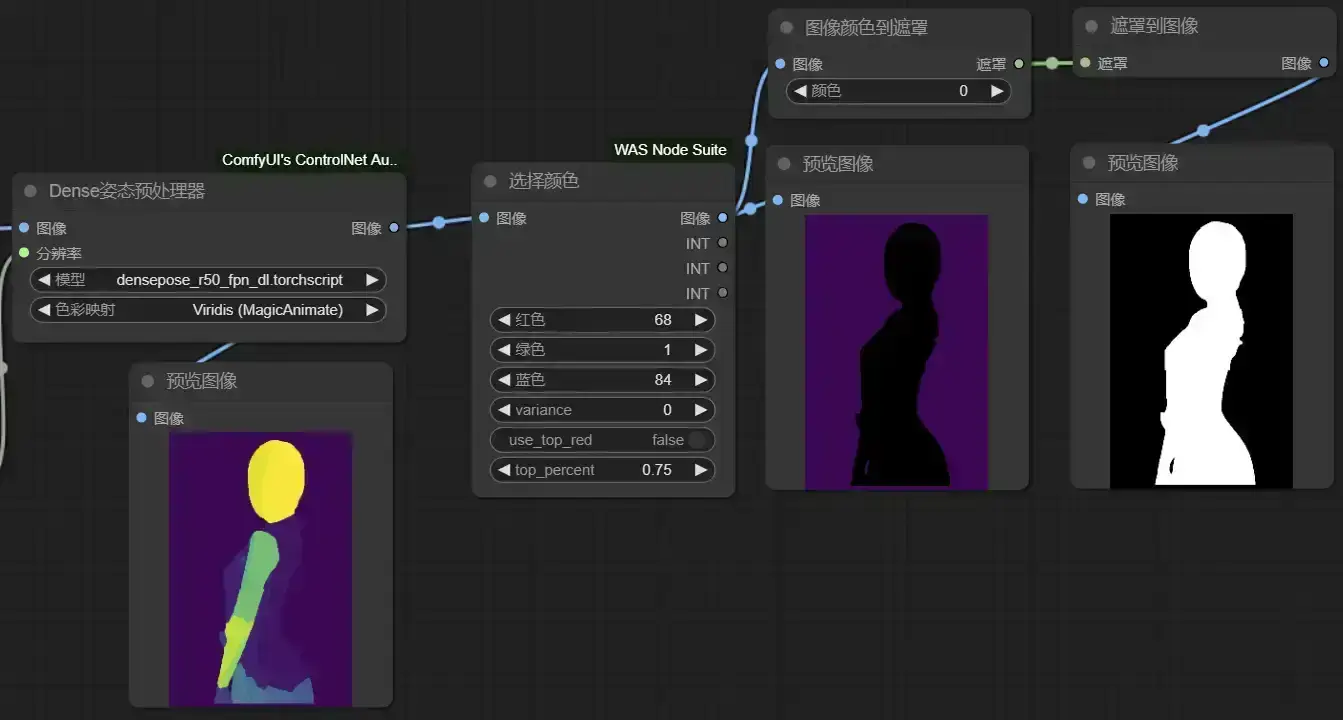This screenshot has height=720, width=1343.
Task: Open the 模型 densepose_r50_fpn_dl.torchscript combo
Action: [209, 280]
